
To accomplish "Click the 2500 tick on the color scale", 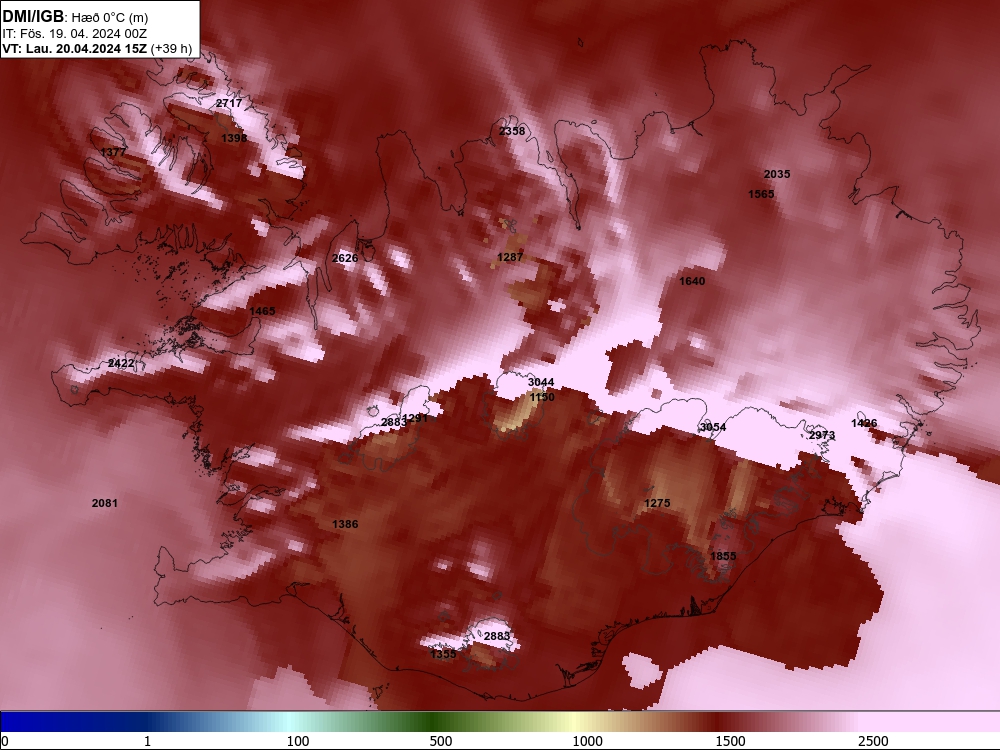I will tap(873, 741).
